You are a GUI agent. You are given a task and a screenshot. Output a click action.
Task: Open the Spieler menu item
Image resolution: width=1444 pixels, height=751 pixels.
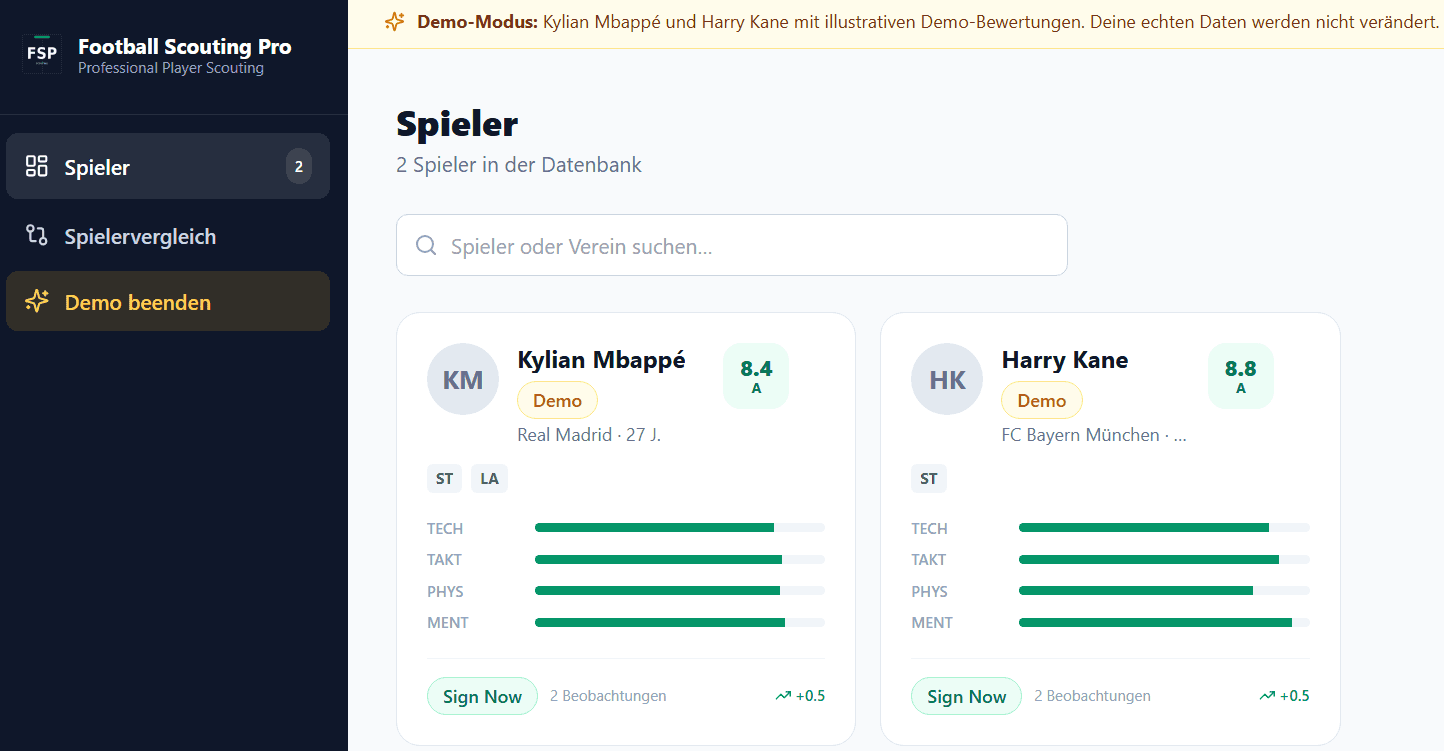pos(168,166)
